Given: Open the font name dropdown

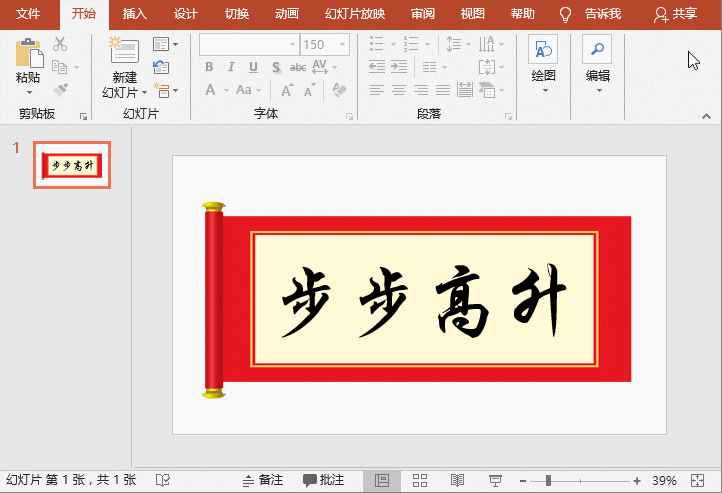Looking at the screenshot, I should tap(292, 45).
